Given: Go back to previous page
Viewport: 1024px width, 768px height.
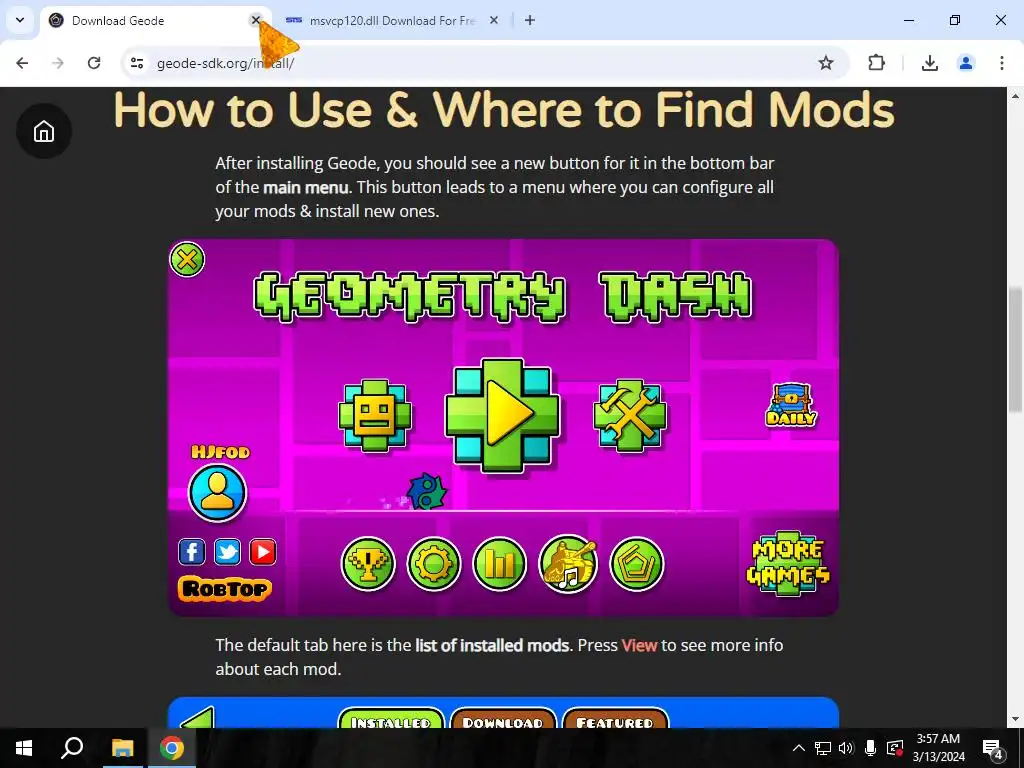Looking at the screenshot, I should click(22, 63).
